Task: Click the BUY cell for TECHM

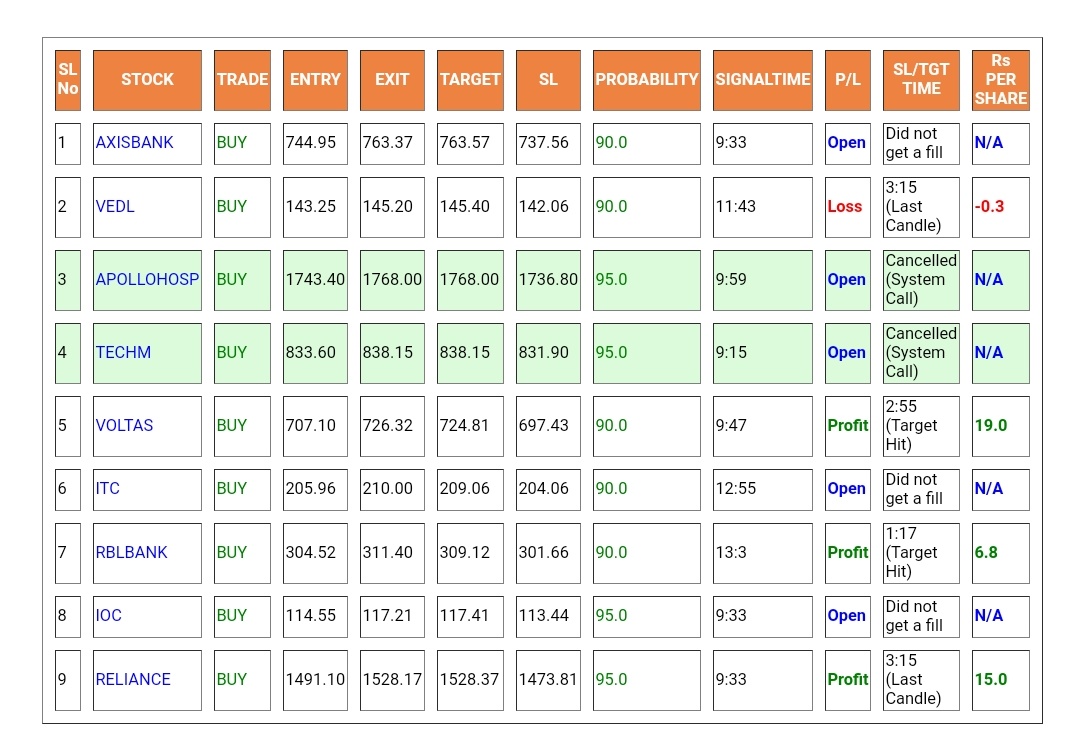Action: point(242,353)
